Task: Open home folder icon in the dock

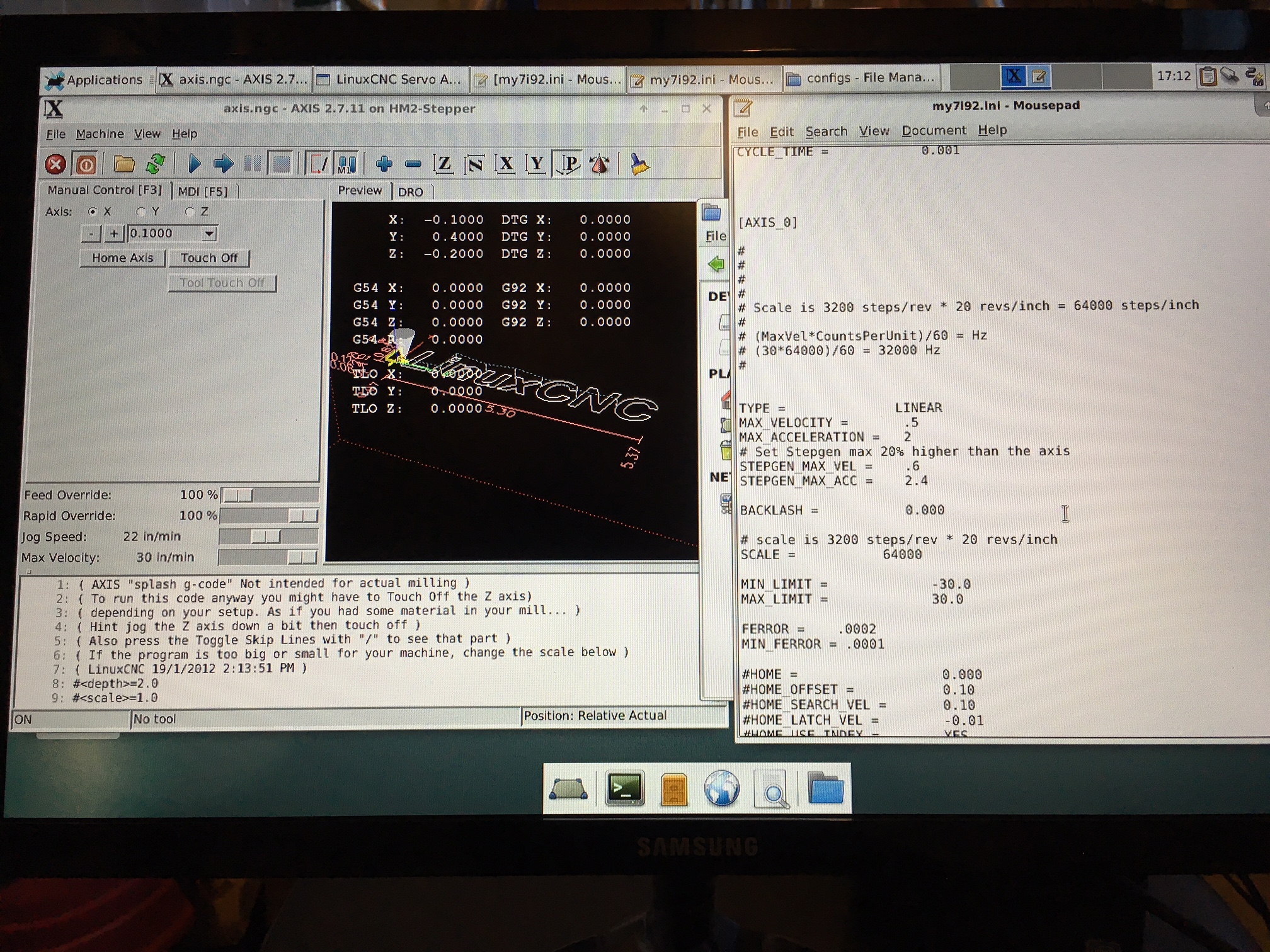Action: point(826,788)
